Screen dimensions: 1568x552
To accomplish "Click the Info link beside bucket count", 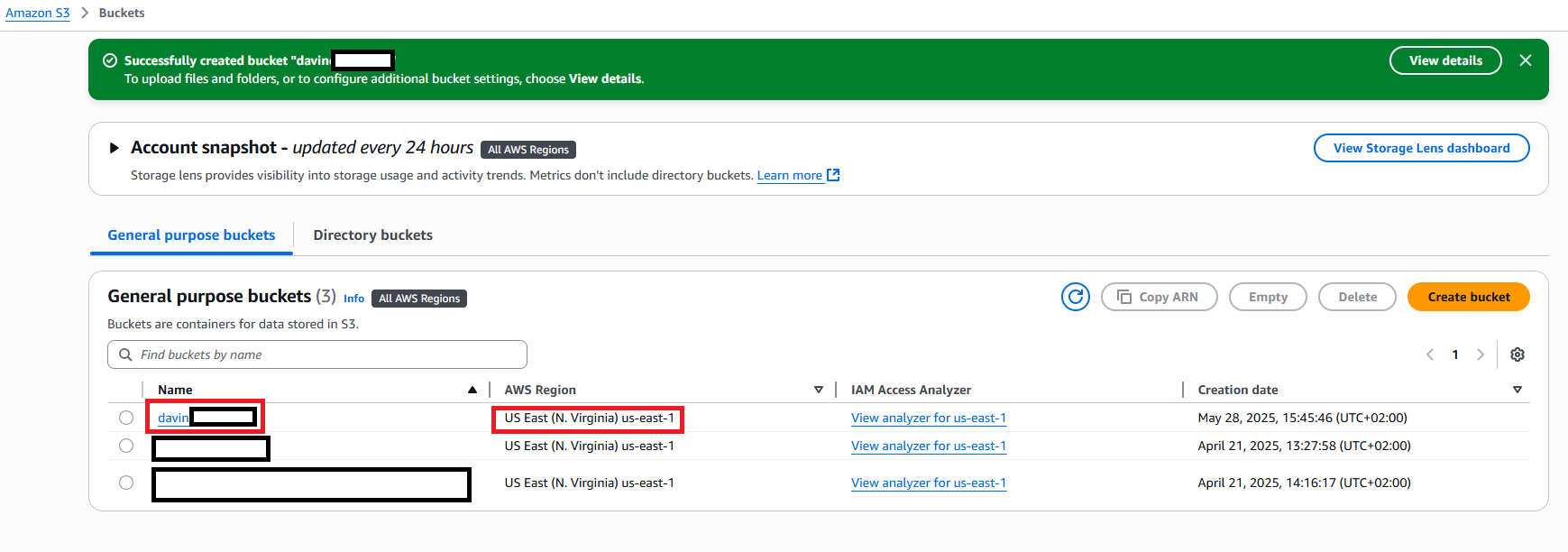I will (353, 299).
